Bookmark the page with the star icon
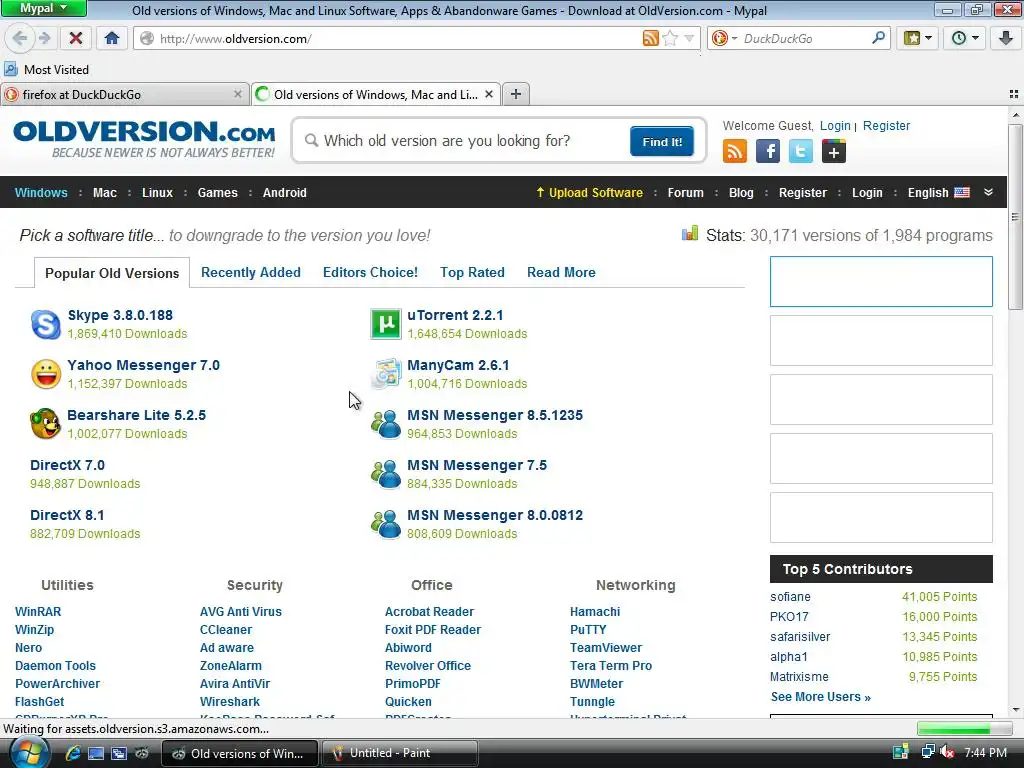The height and width of the screenshot is (768, 1024). 669,38
